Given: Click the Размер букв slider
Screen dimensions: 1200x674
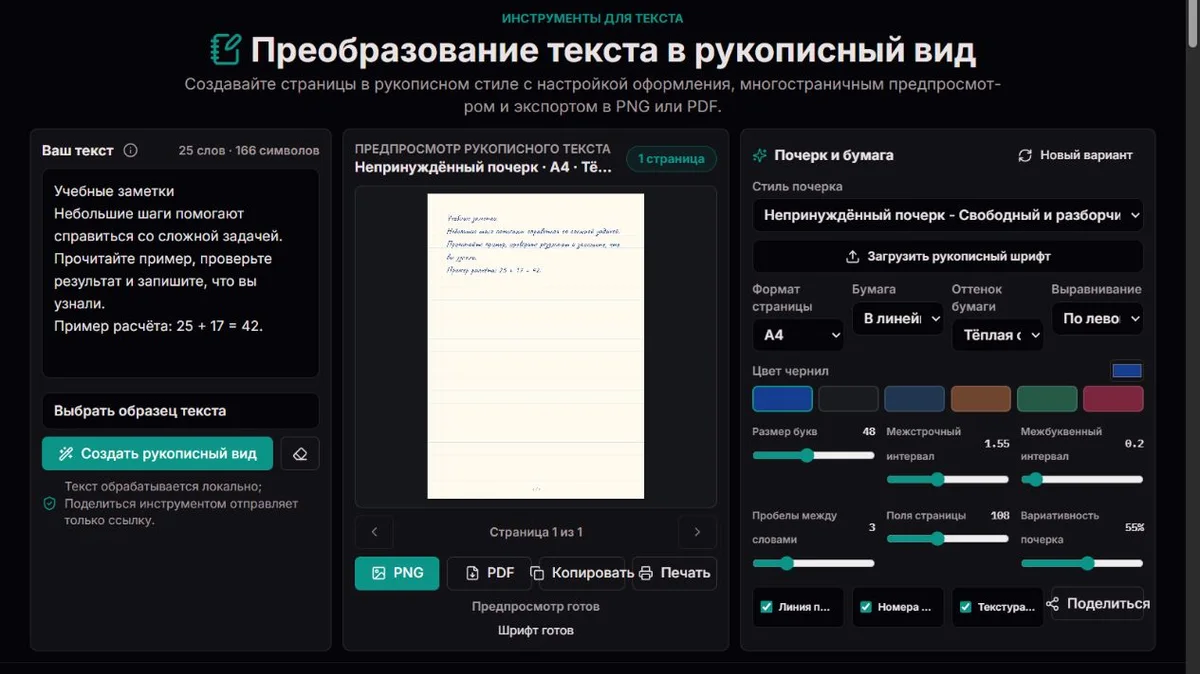Looking at the screenshot, I should coord(813,455).
